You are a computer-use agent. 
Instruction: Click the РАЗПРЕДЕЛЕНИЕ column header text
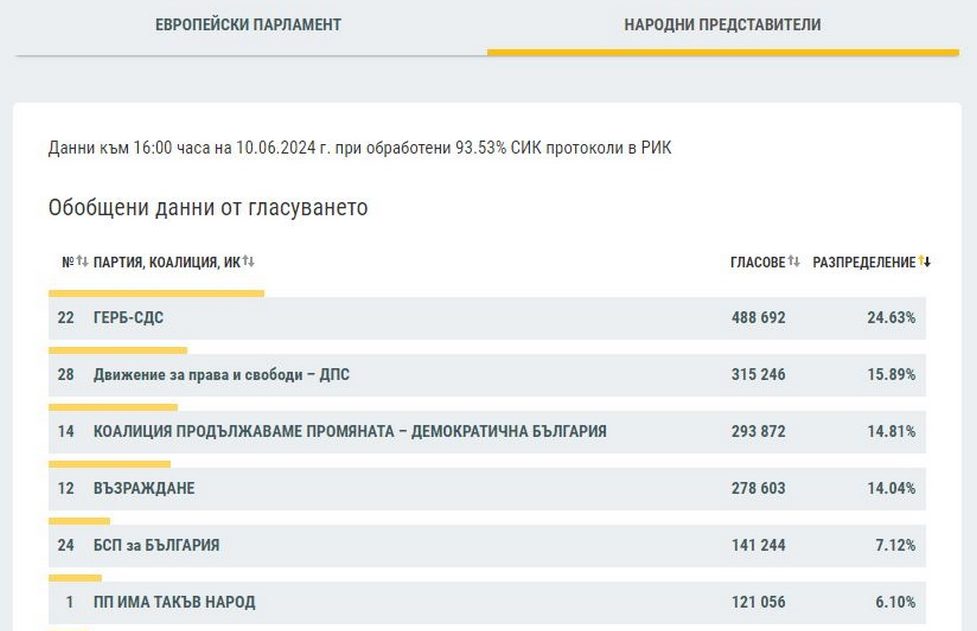(863, 262)
